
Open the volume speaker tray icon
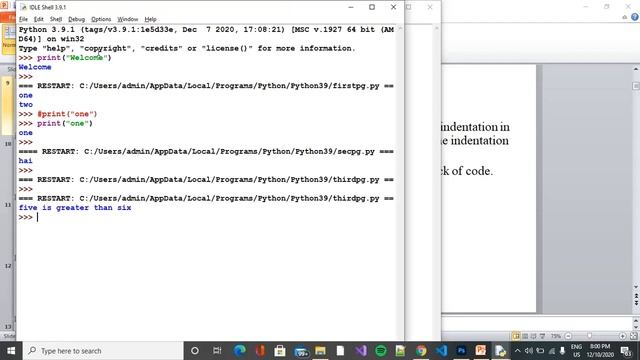(529, 351)
